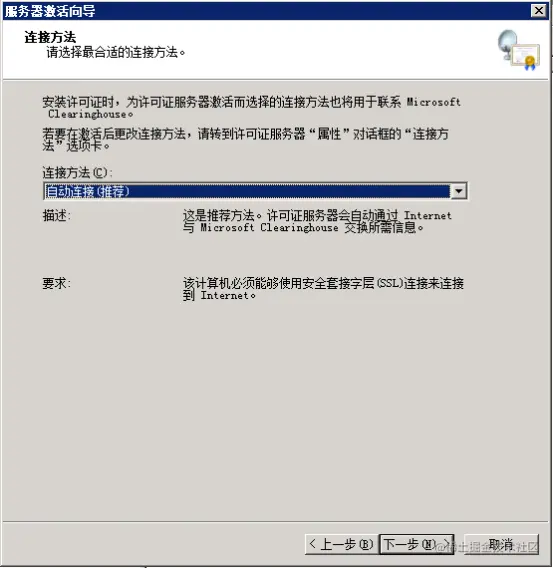Screen dimensions: 554x569
Task: Click the Microsoft Clearinghouse 交换所需信息 line
Action: pyautogui.click(x=303, y=228)
